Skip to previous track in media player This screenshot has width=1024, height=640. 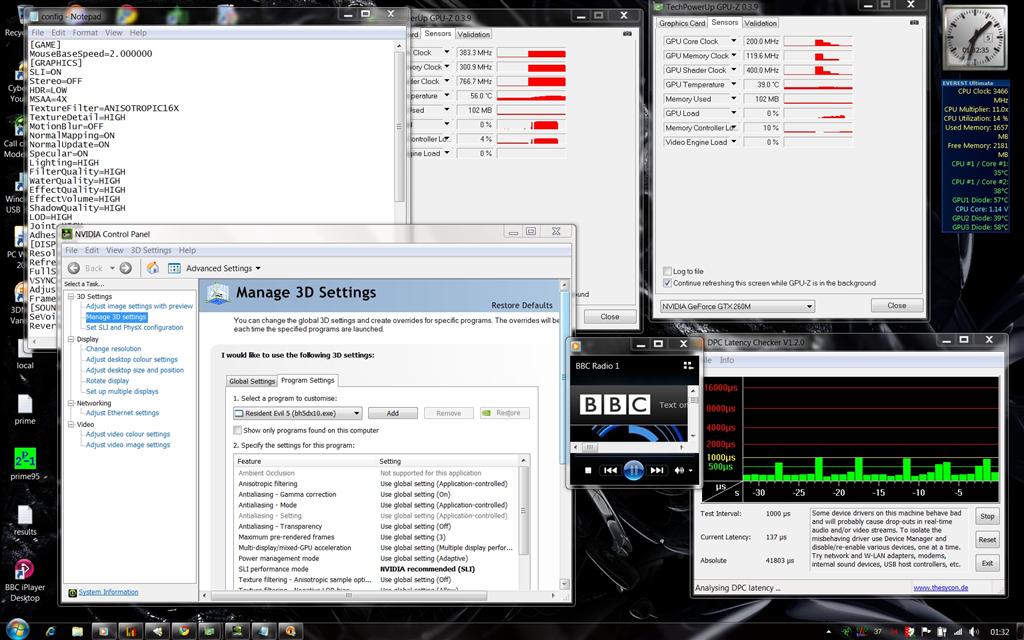(610, 470)
